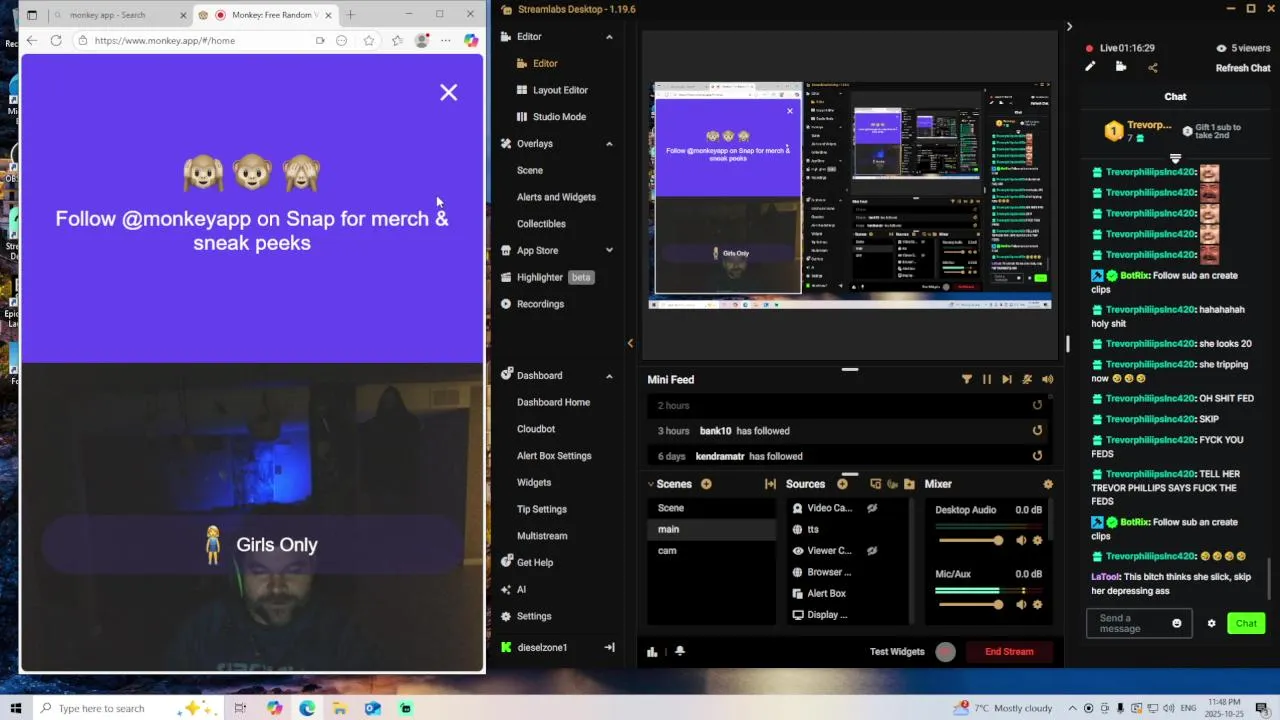Open Desktop Audio source settings gear

point(1037,541)
